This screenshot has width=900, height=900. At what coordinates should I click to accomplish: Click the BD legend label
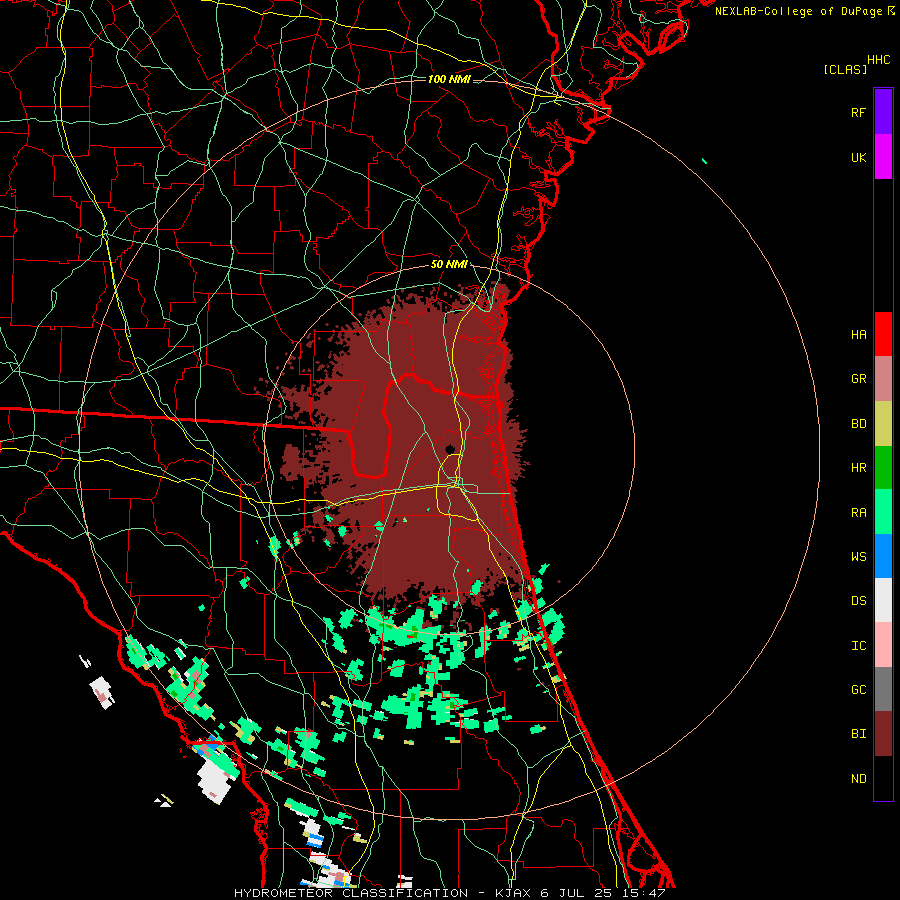[x=858, y=424]
